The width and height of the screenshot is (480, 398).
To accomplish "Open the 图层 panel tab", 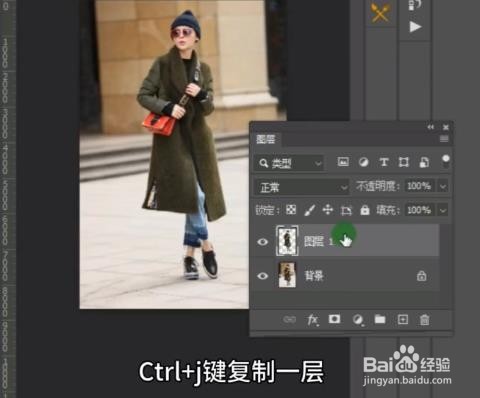I will (x=266, y=139).
